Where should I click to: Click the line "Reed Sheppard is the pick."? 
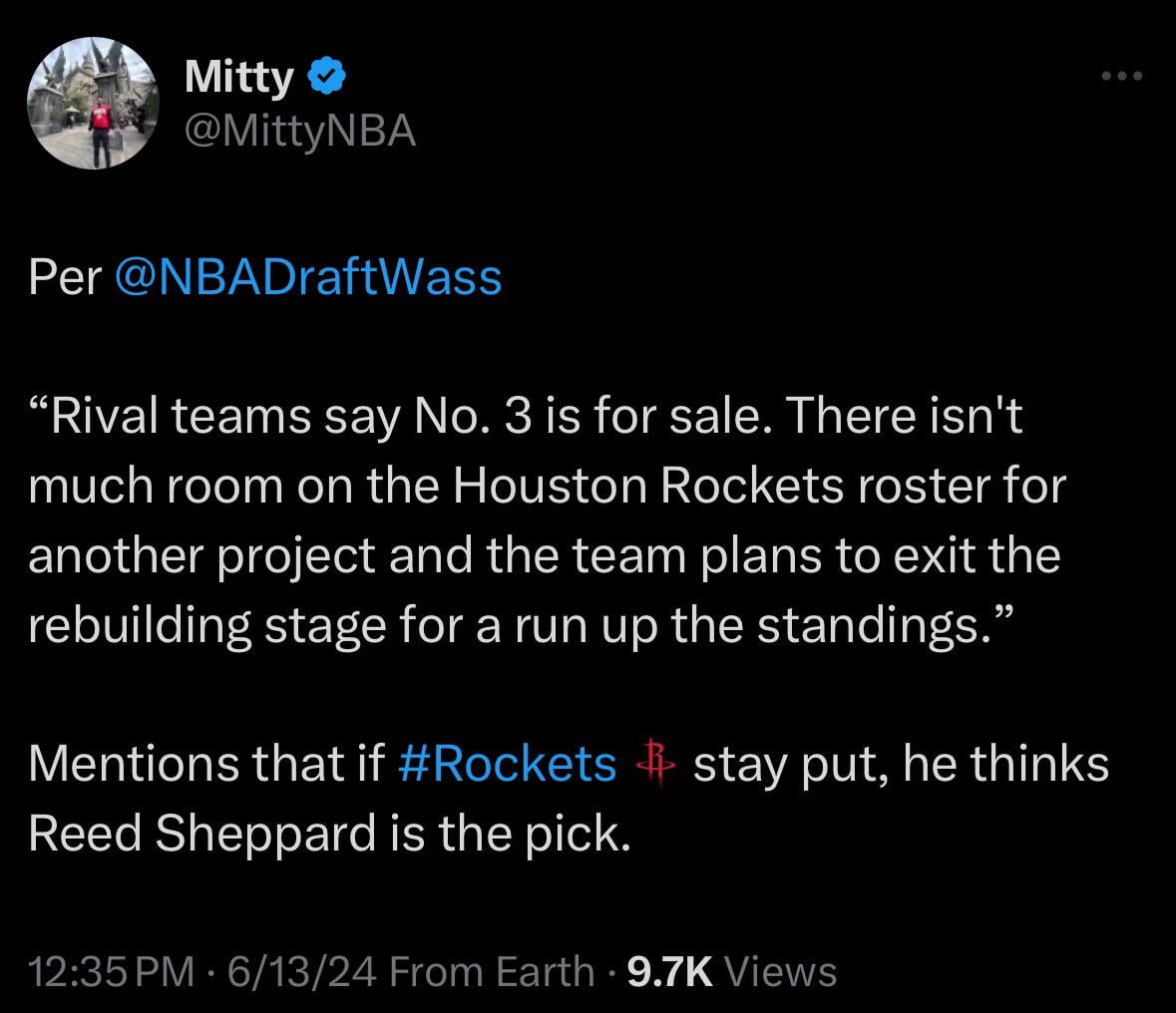[x=329, y=834]
